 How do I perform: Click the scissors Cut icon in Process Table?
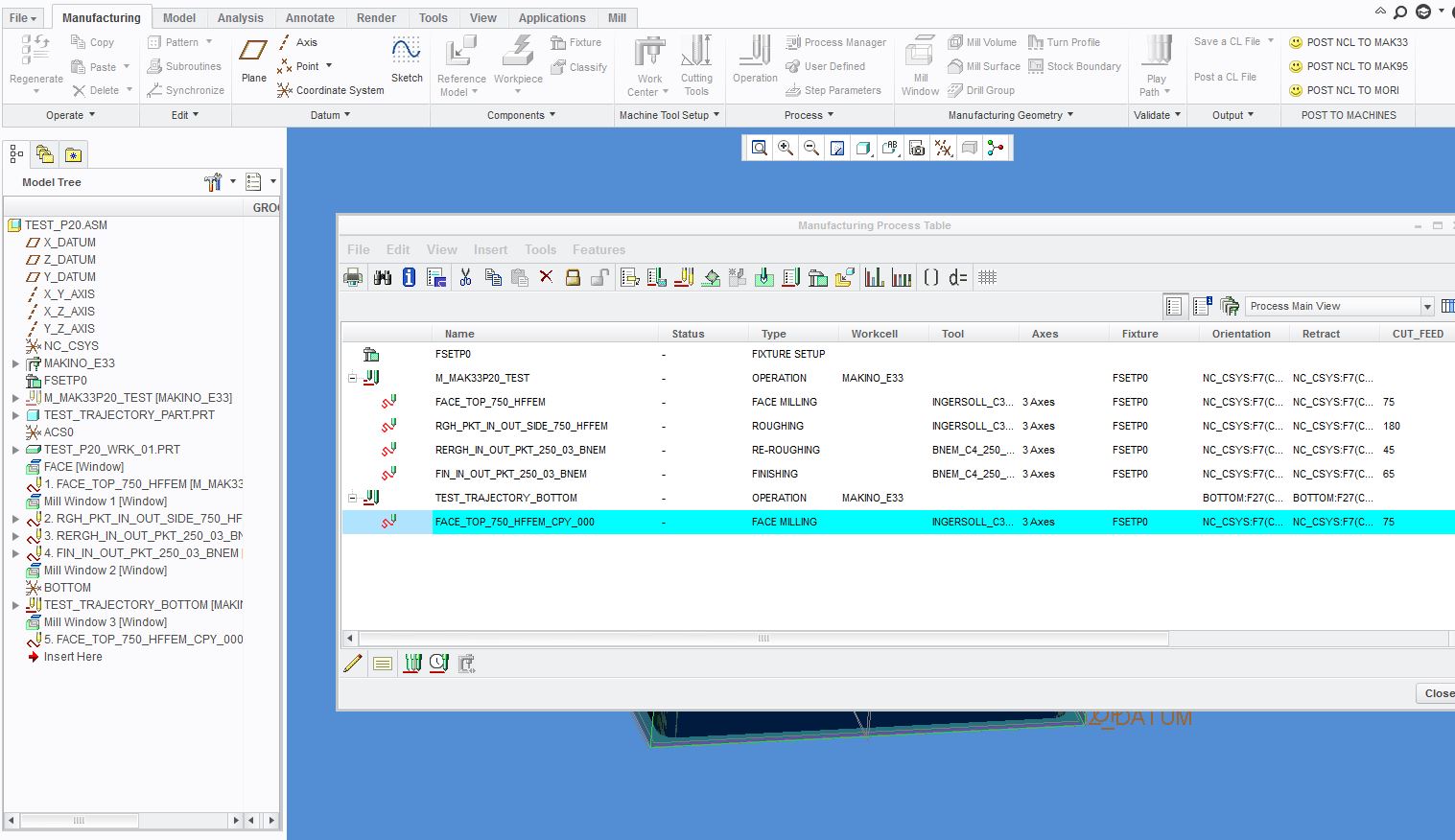[465, 277]
